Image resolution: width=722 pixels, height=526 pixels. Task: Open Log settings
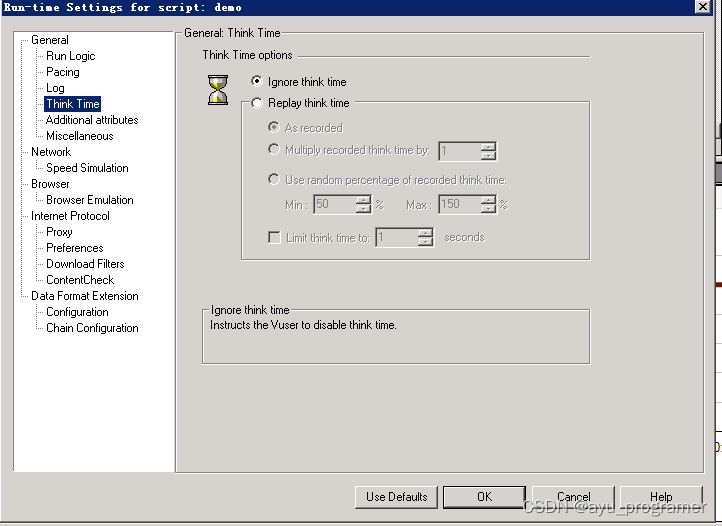55,88
